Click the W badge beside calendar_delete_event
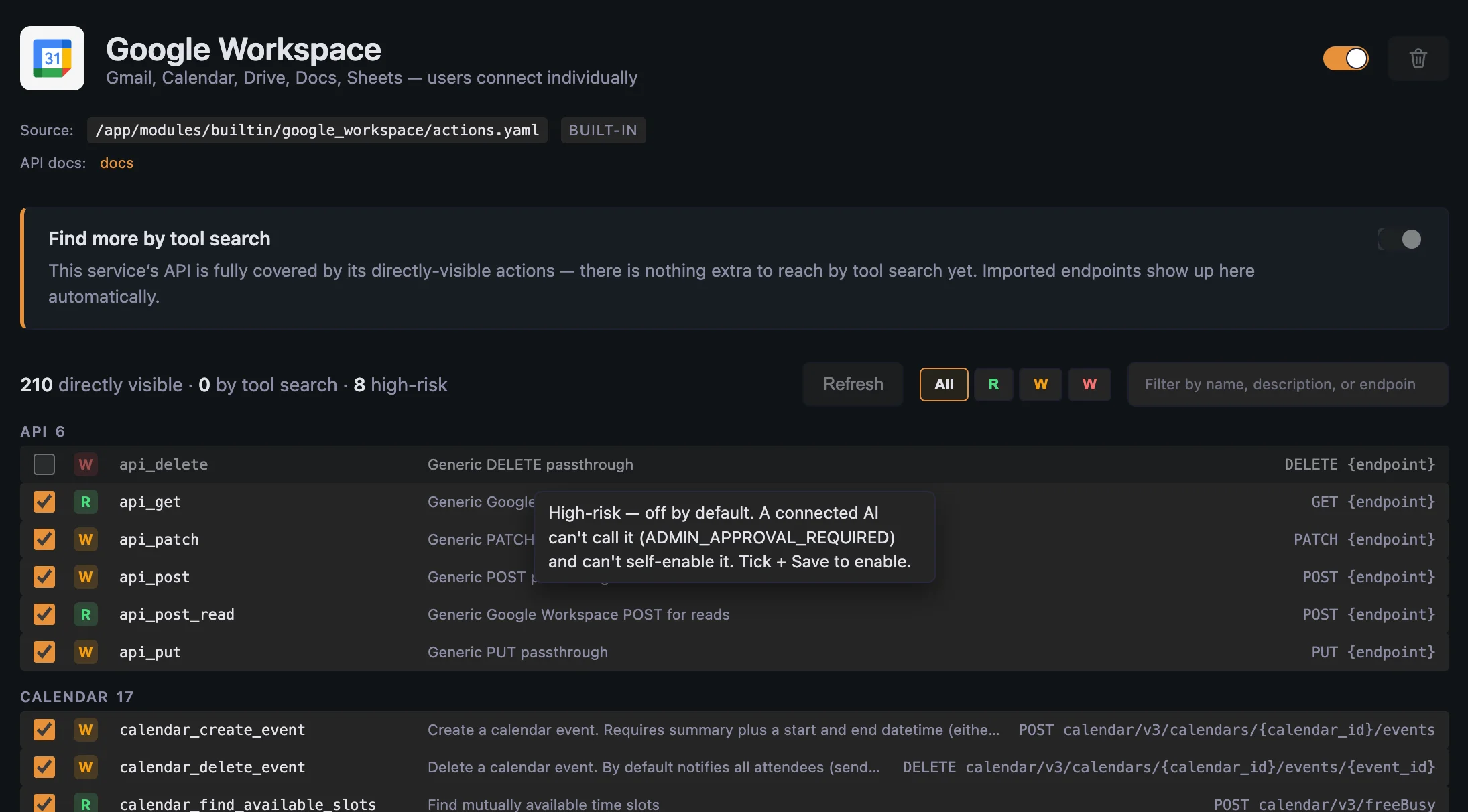 (x=86, y=767)
